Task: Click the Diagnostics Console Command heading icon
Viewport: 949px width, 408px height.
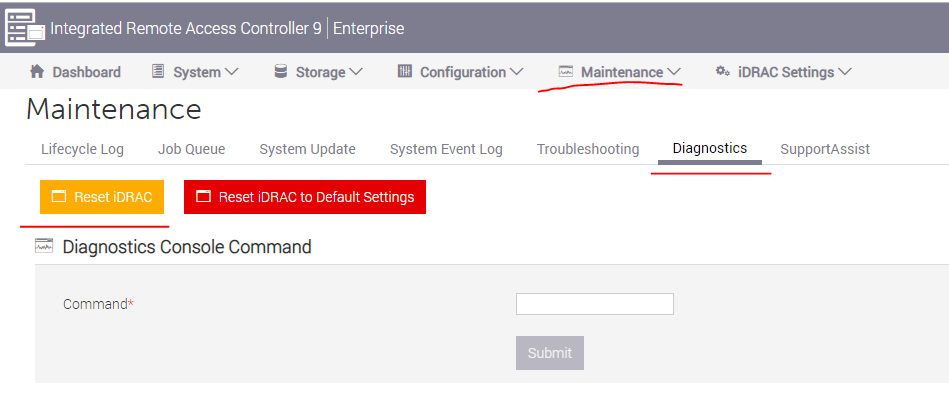Action: (44, 246)
